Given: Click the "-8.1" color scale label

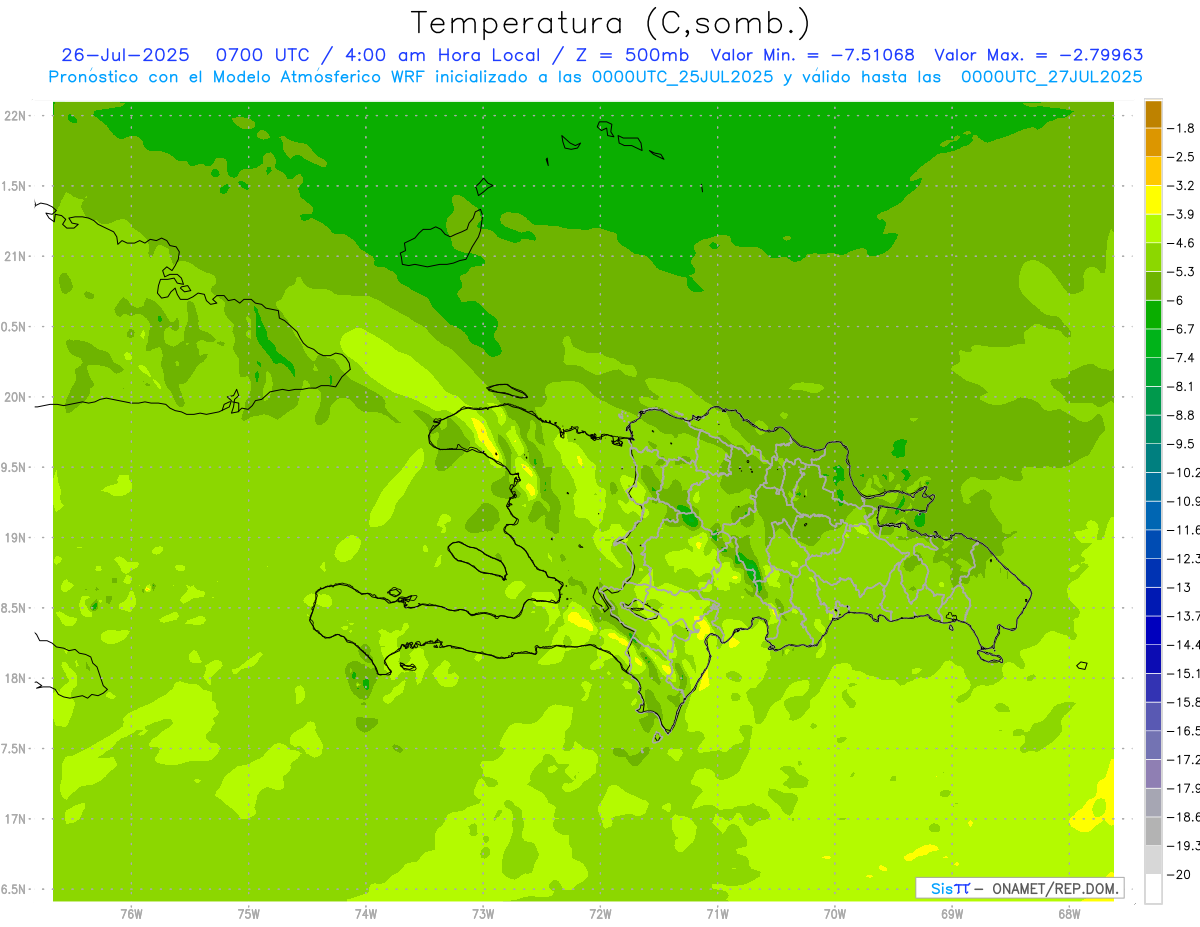Looking at the screenshot, I should 1182,387.
